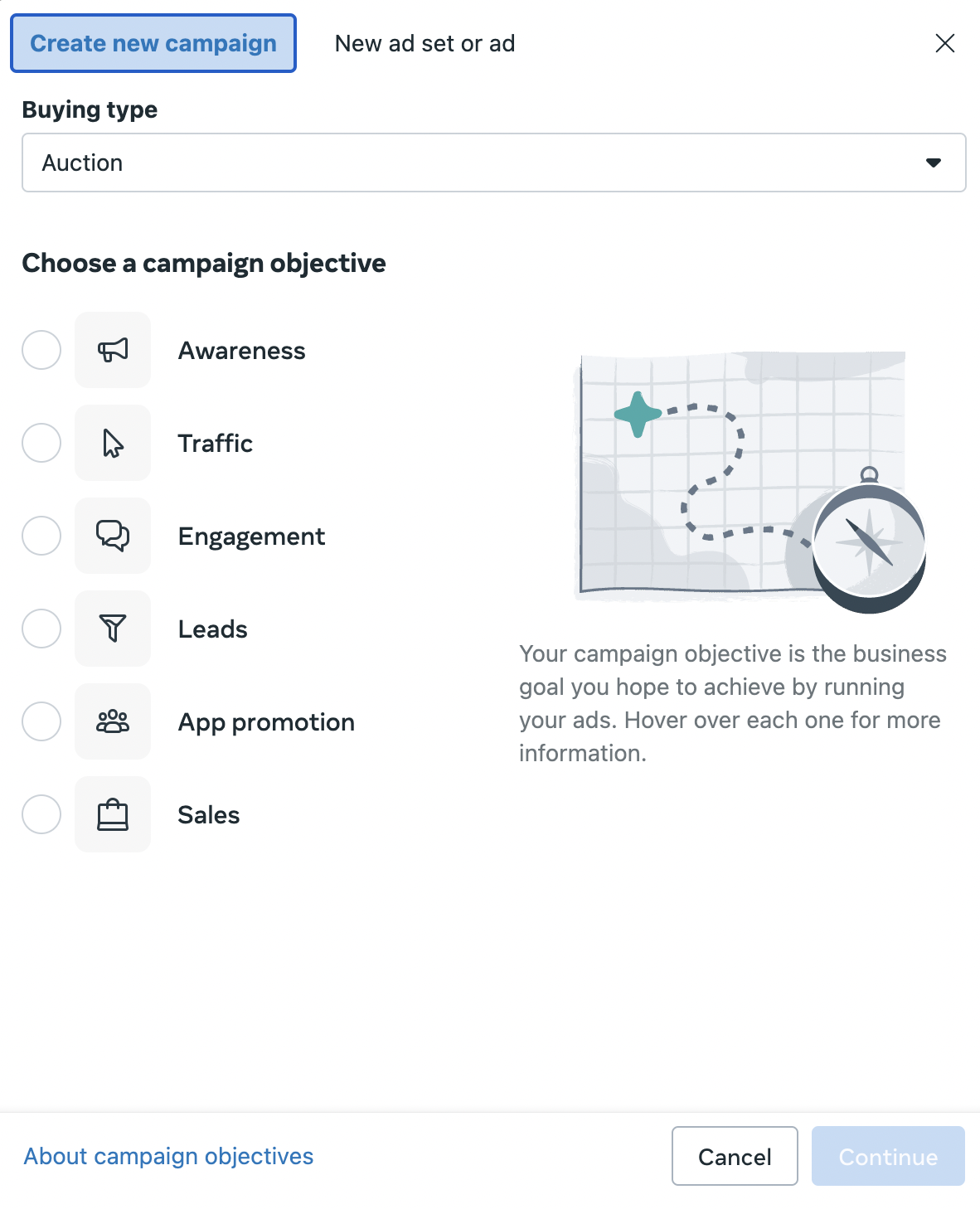The height and width of the screenshot is (1209, 980).
Task: Select the Traffic radio button
Action: pos(41,443)
